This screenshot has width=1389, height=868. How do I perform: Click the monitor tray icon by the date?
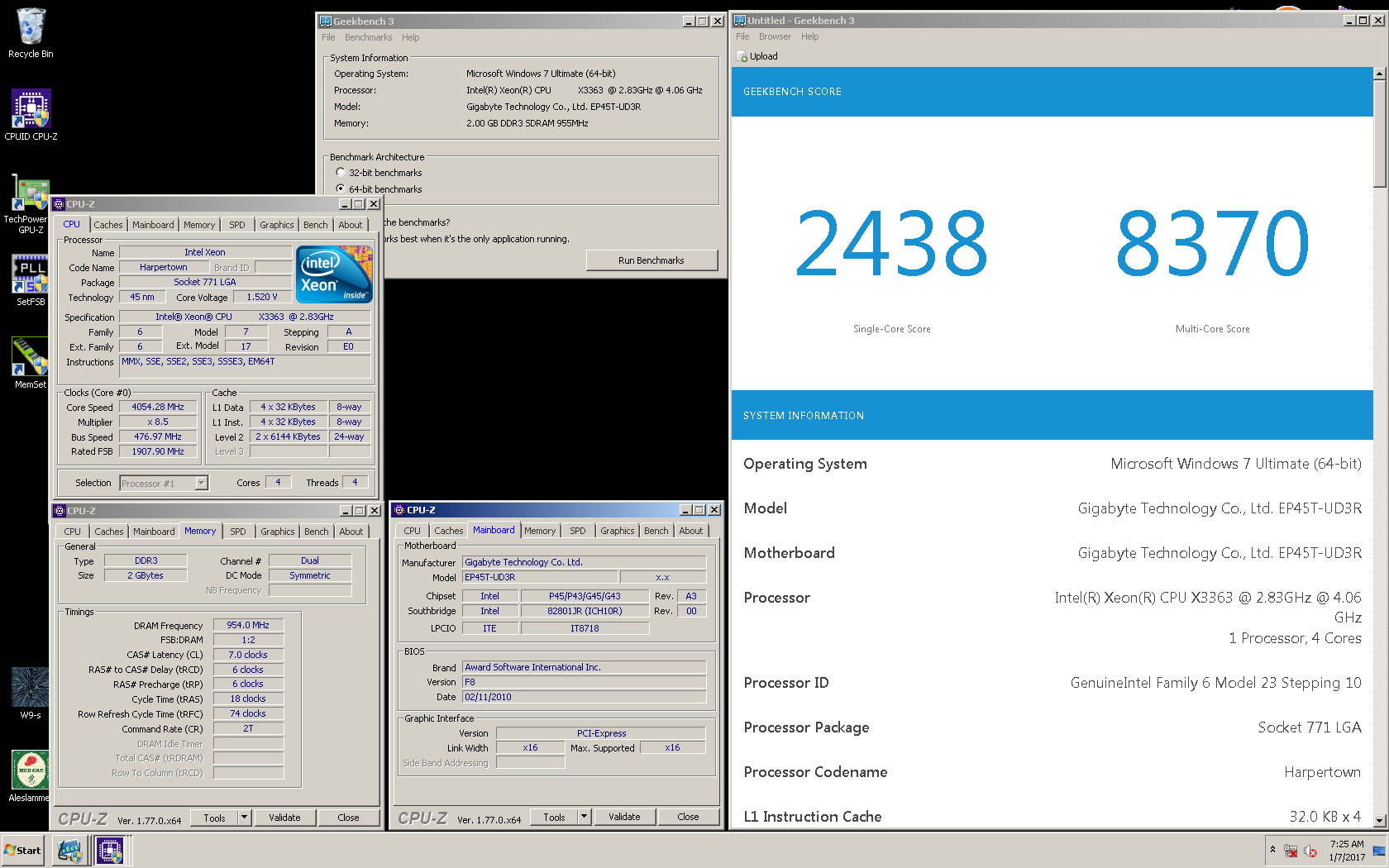point(1378,851)
